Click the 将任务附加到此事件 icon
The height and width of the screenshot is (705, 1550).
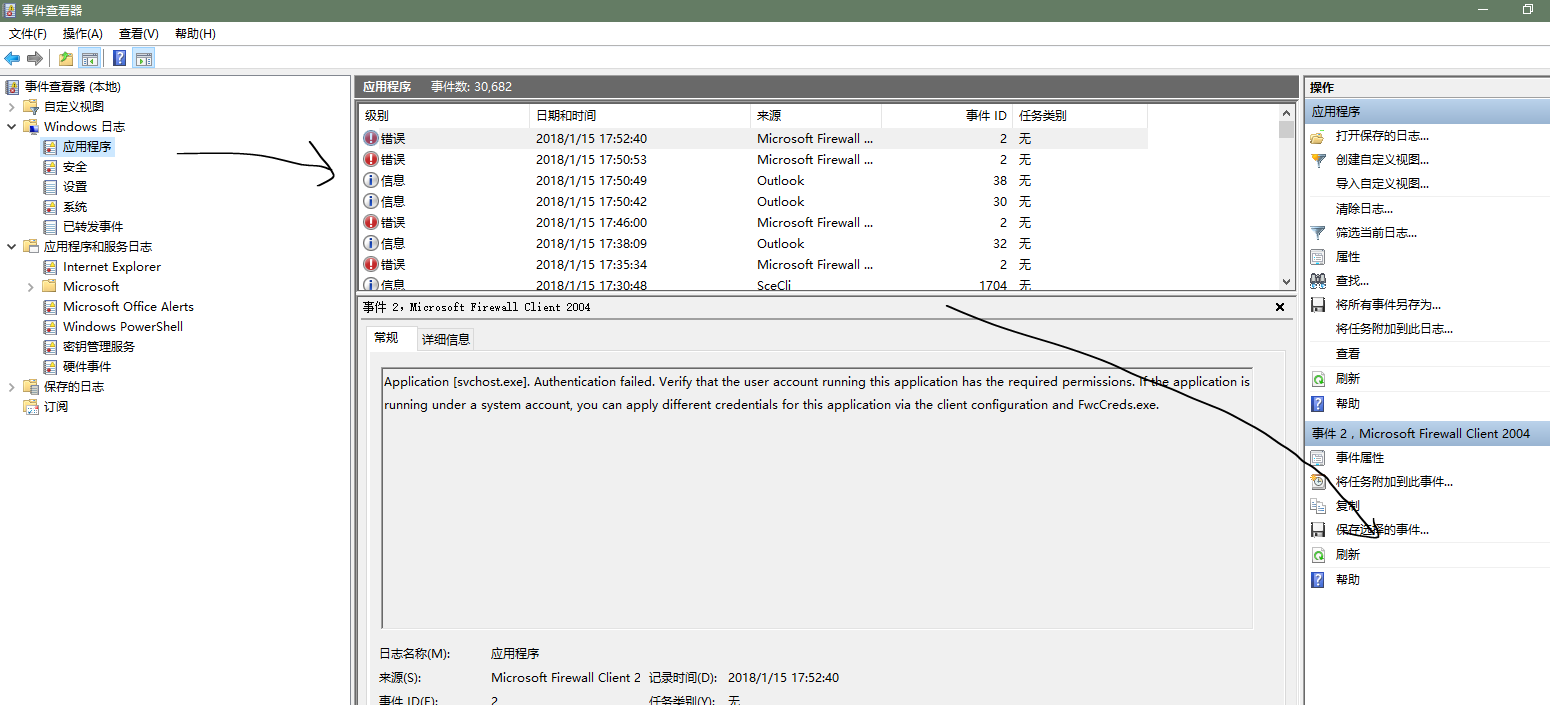point(1318,482)
